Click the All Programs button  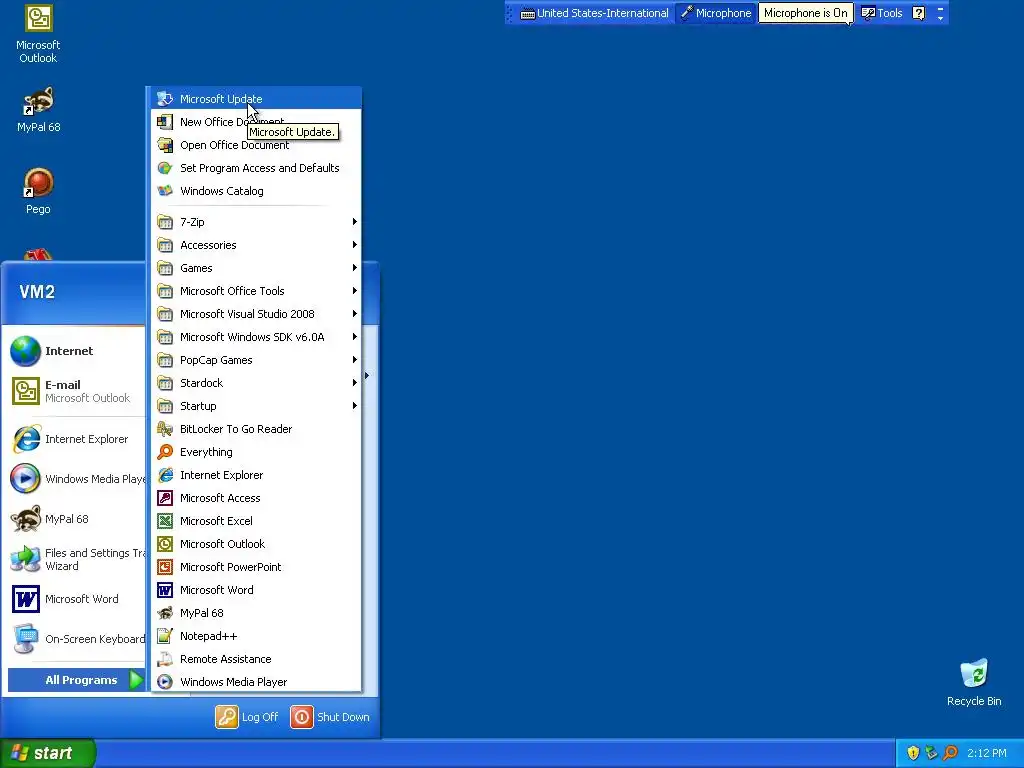coord(77,680)
